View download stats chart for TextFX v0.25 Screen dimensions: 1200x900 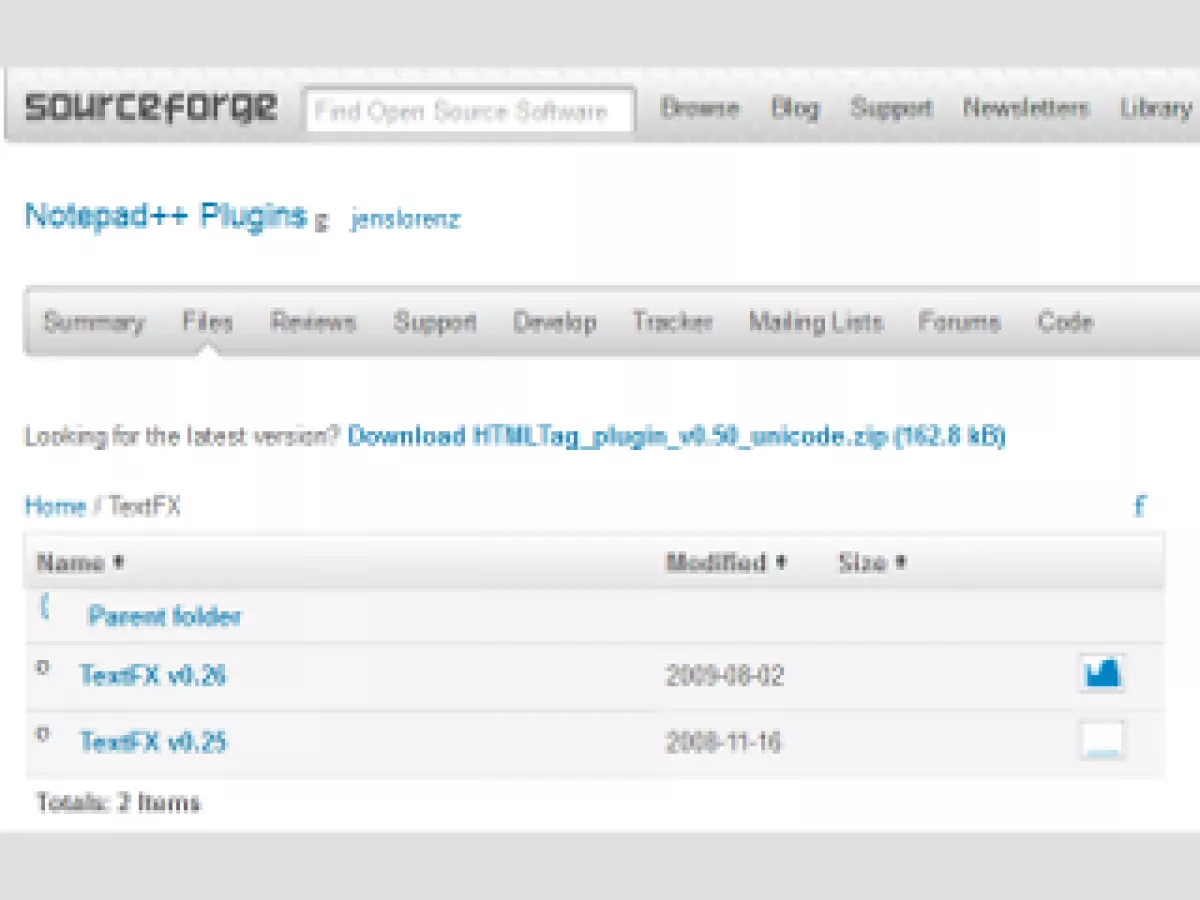[1102, 741]
